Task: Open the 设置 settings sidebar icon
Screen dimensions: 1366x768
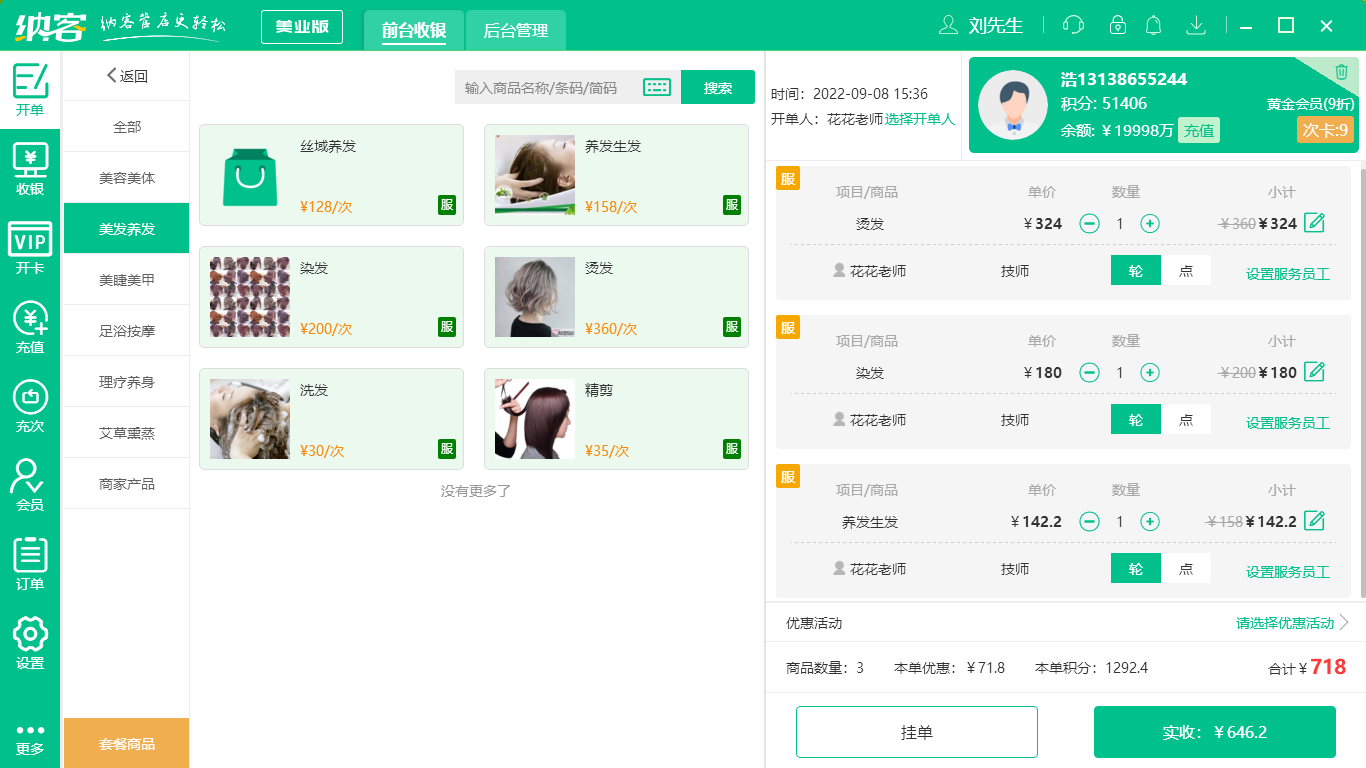Action: 30,640
